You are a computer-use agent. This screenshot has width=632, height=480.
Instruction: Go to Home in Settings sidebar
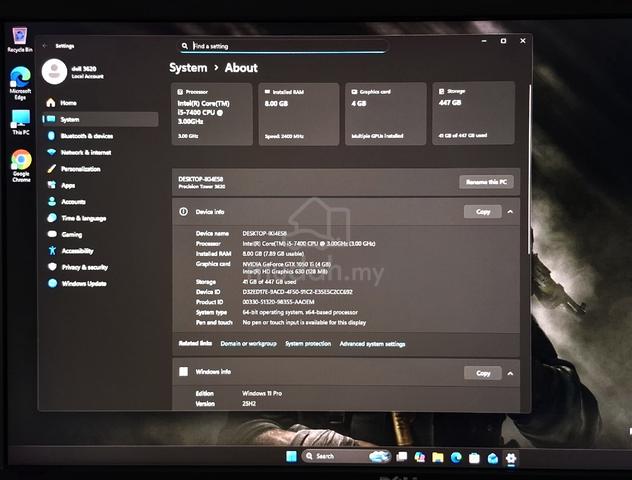point(100,103)
